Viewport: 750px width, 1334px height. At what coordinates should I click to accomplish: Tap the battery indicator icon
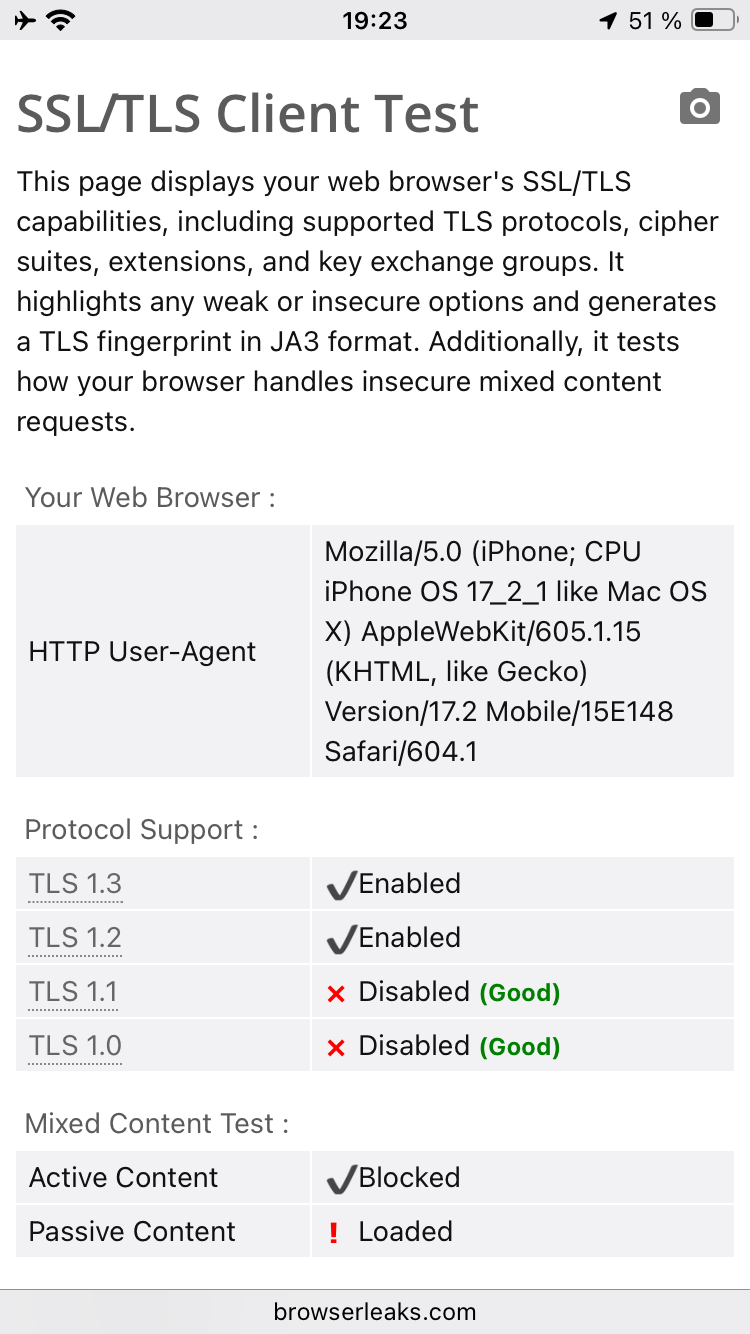pos(713,20)
